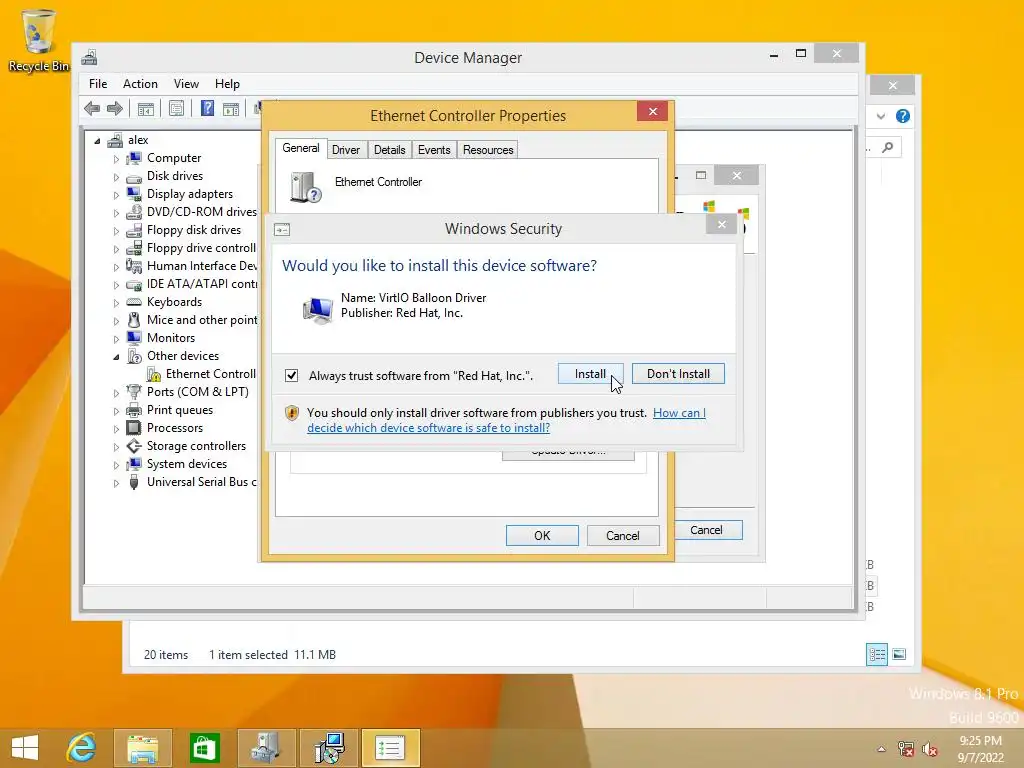1024x768 pixels.
Task: Click Show/Hide Action Pane toolbar icon
Action: 231,108
